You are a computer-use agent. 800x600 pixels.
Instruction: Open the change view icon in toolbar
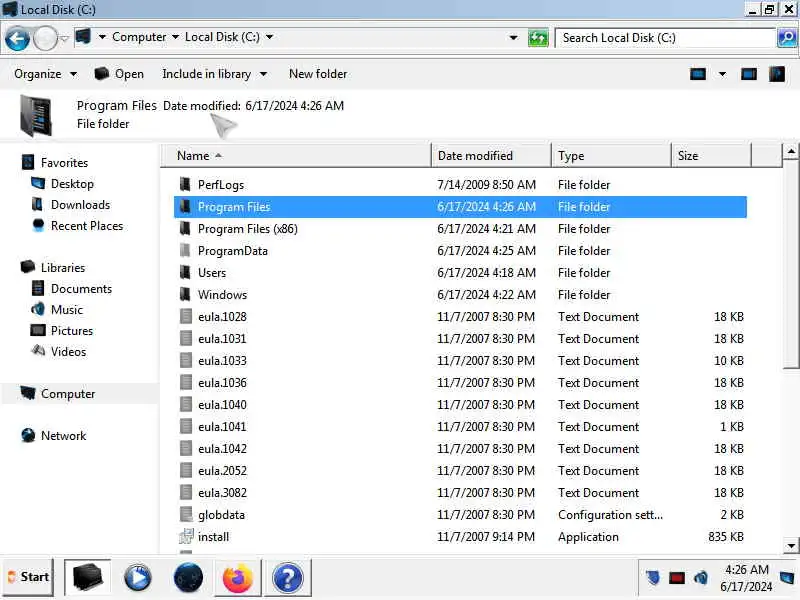(697, 74)
